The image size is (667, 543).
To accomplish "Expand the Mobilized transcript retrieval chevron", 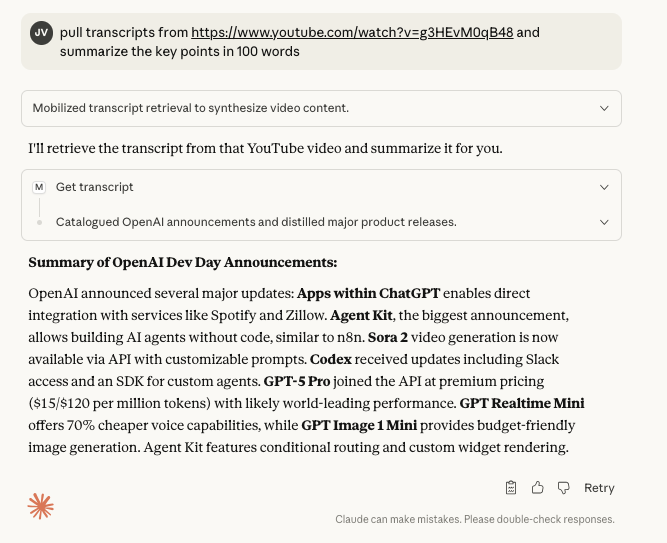I will (x=604, y=108).
